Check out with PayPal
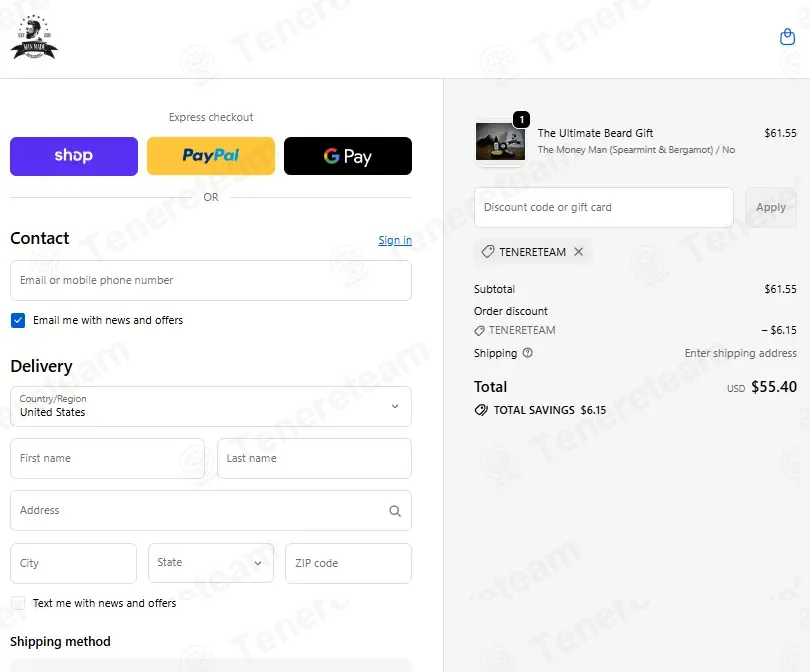The height and width of the screenshot is (672, 810). [x=211, y=156]
